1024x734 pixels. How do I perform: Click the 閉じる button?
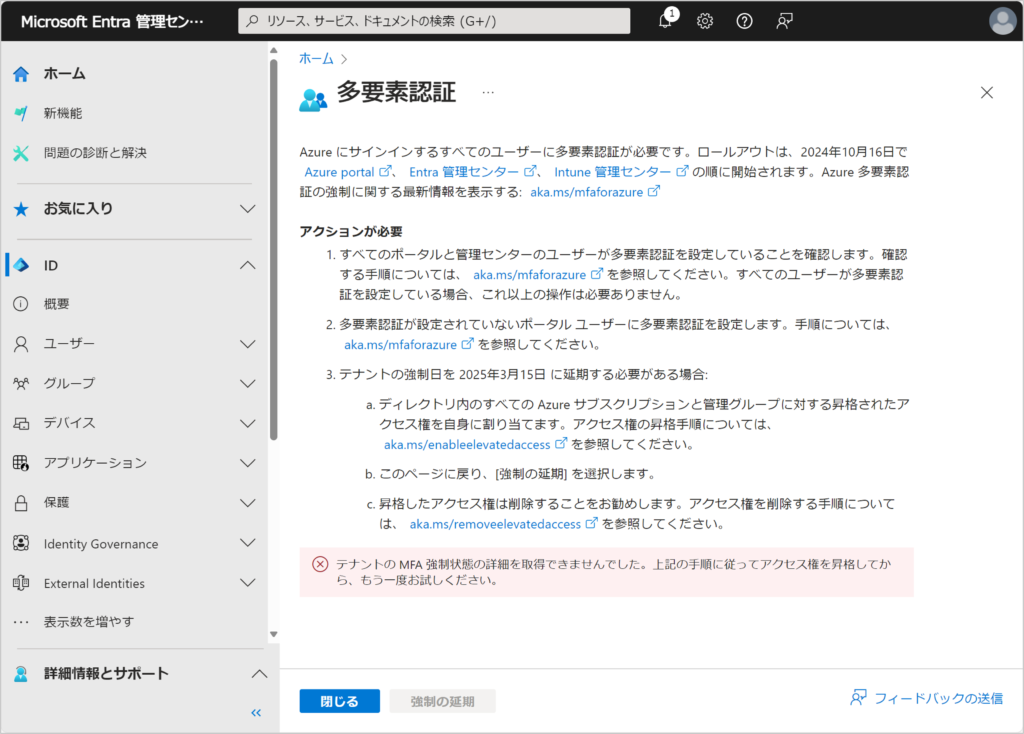click(340, 701)
